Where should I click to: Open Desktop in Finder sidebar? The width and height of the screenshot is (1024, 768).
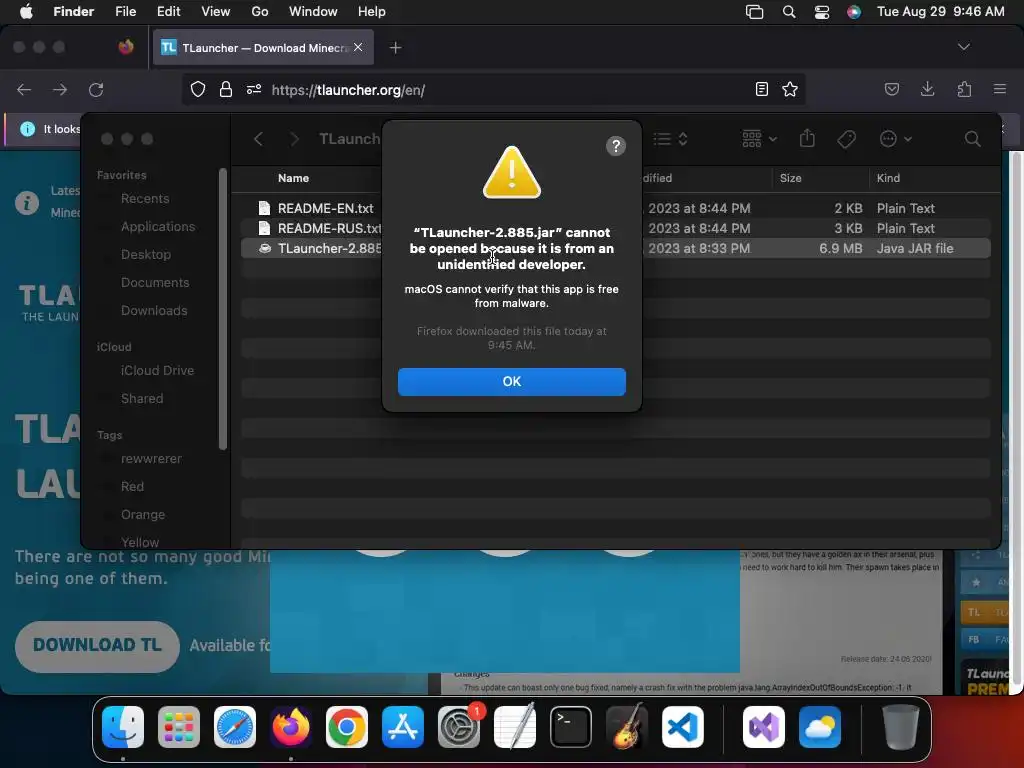point(146,255)
